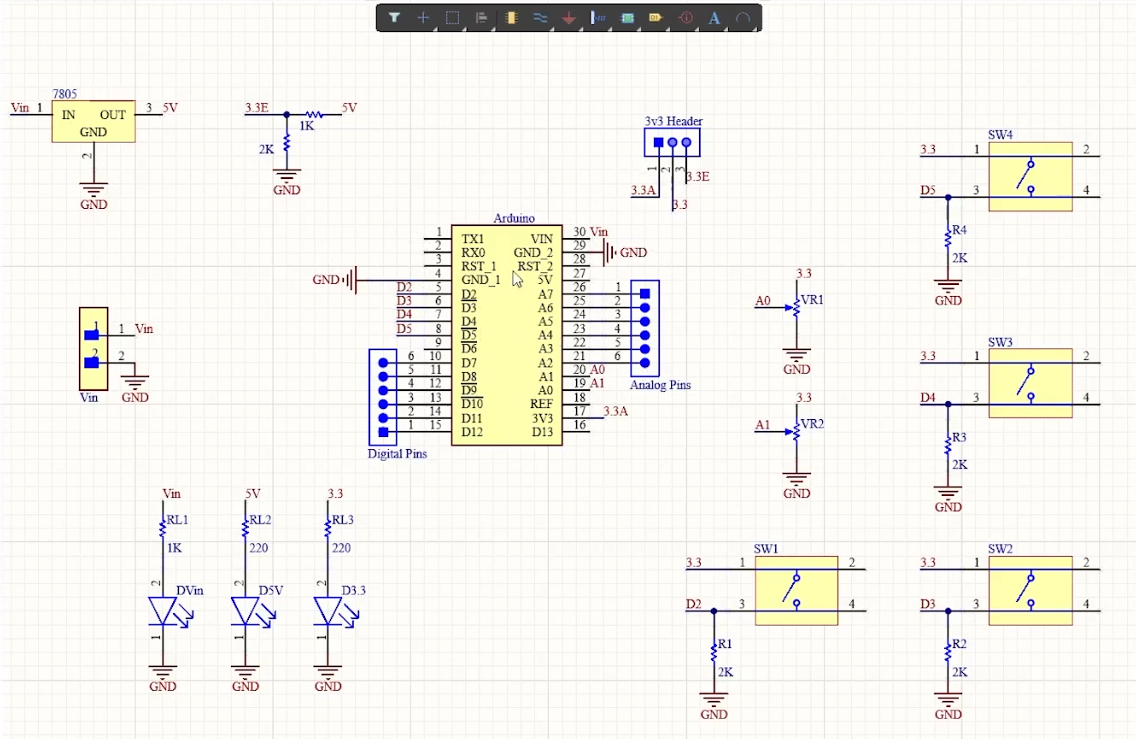Select the Filter tool on the toolbar
The image size is (1136, 739).
(394, 17)
